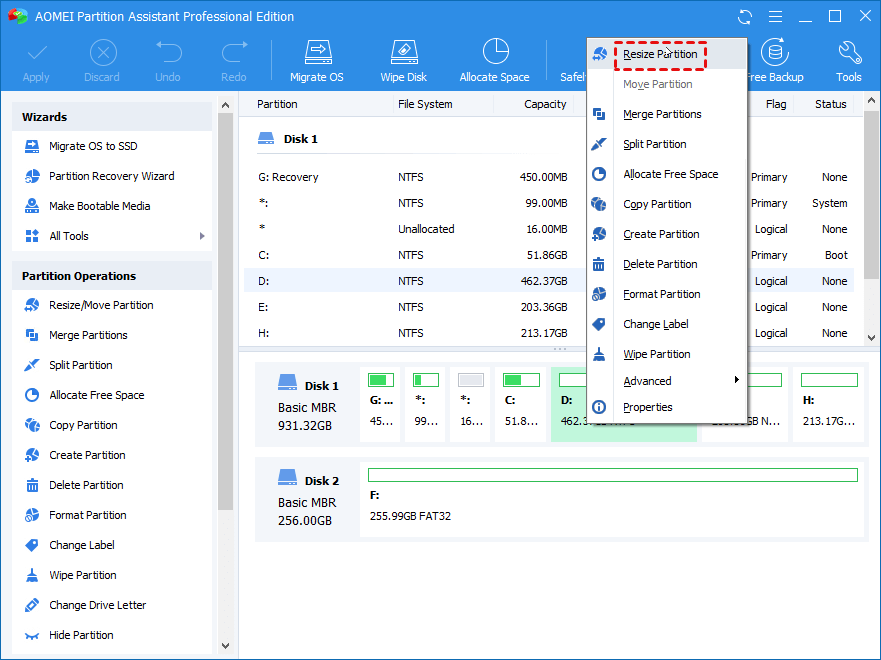Choose Merge Partitions in context menu
The height and width of the screenshot is (660, 881).
[x=666, y=114]
